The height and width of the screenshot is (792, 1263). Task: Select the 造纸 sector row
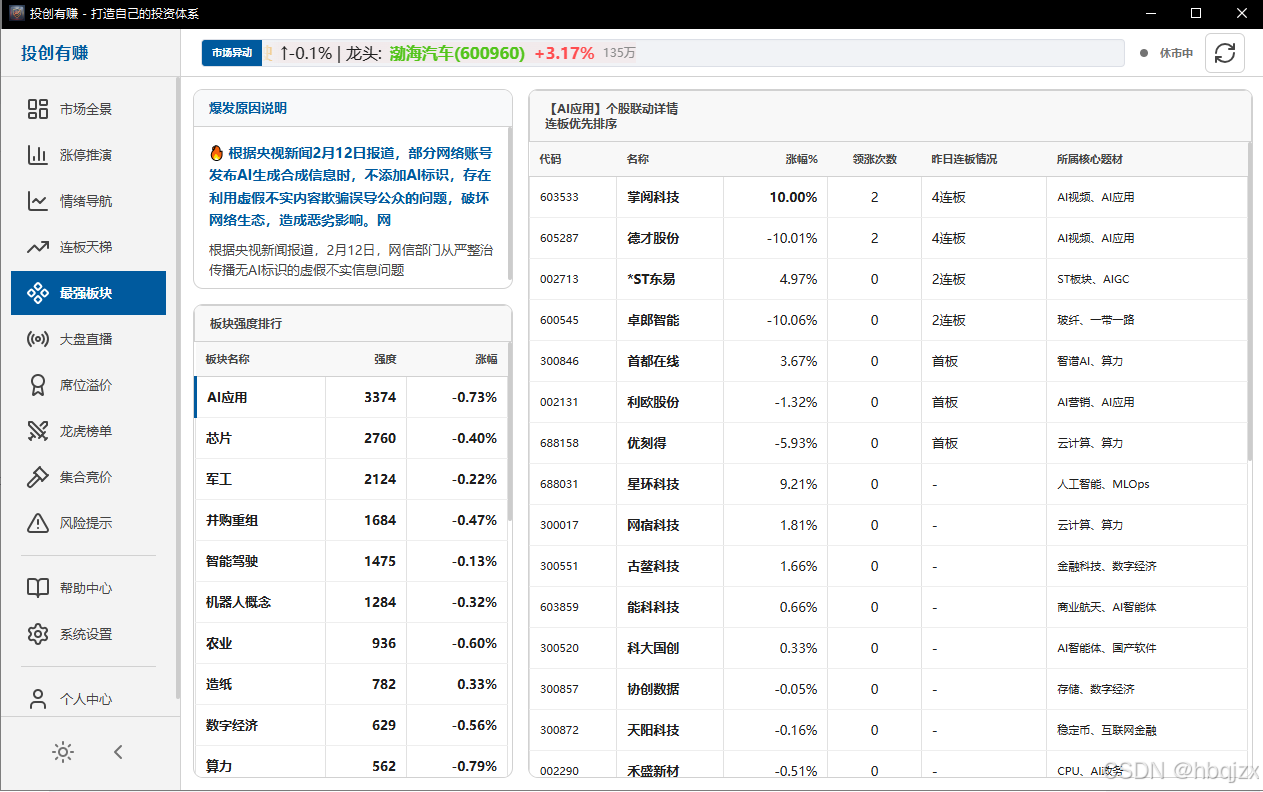pyautogui.click(x=351, y=684)
